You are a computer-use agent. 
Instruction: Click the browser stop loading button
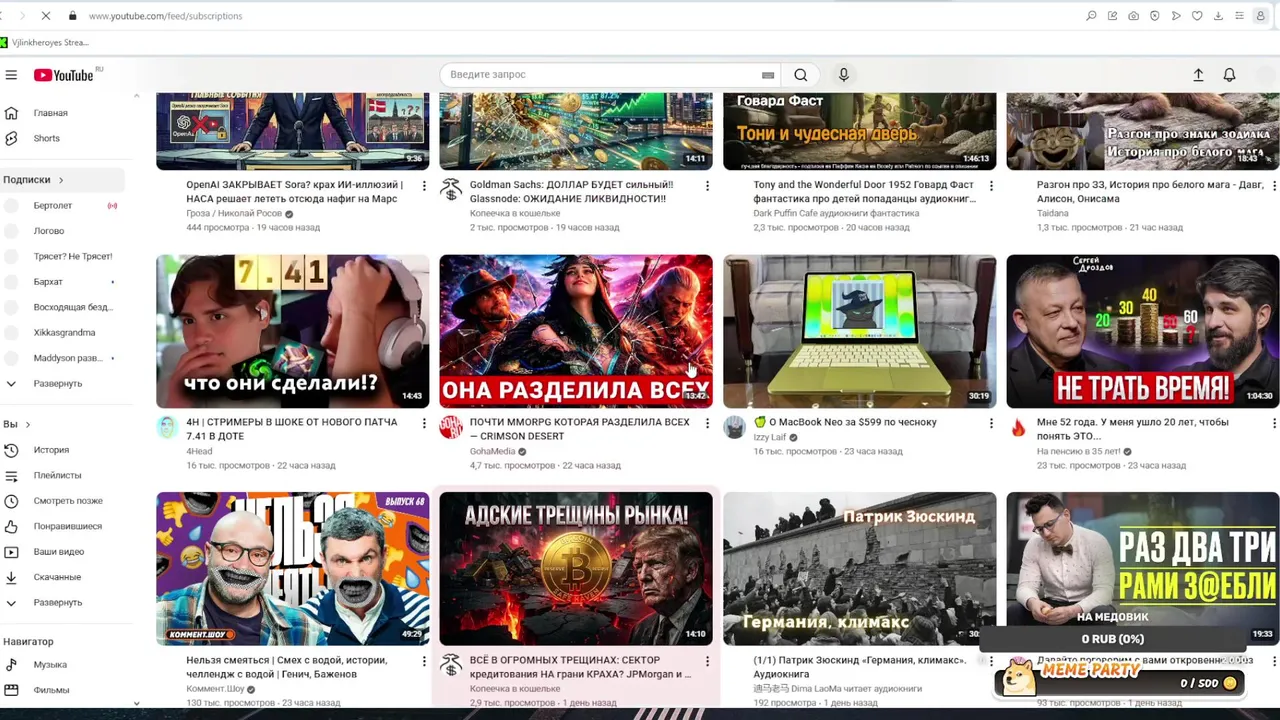click(48, 16)
